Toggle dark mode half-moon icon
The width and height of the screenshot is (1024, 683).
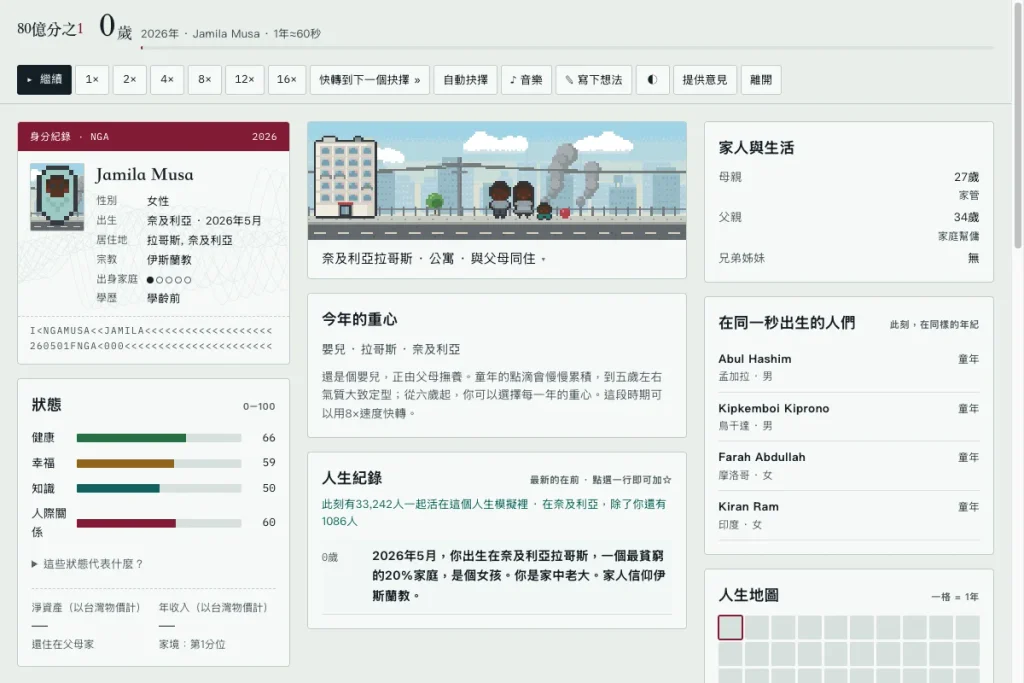(x=652, y=80)
